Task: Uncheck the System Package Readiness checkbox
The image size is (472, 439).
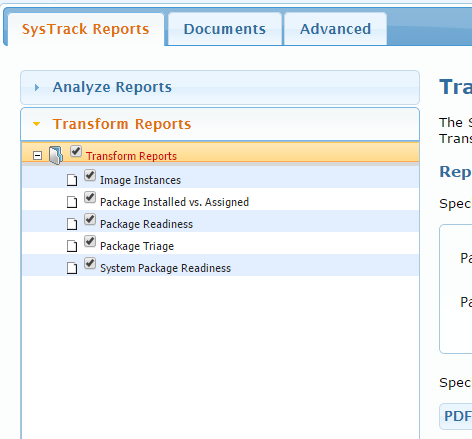Action: coord(90,263)
